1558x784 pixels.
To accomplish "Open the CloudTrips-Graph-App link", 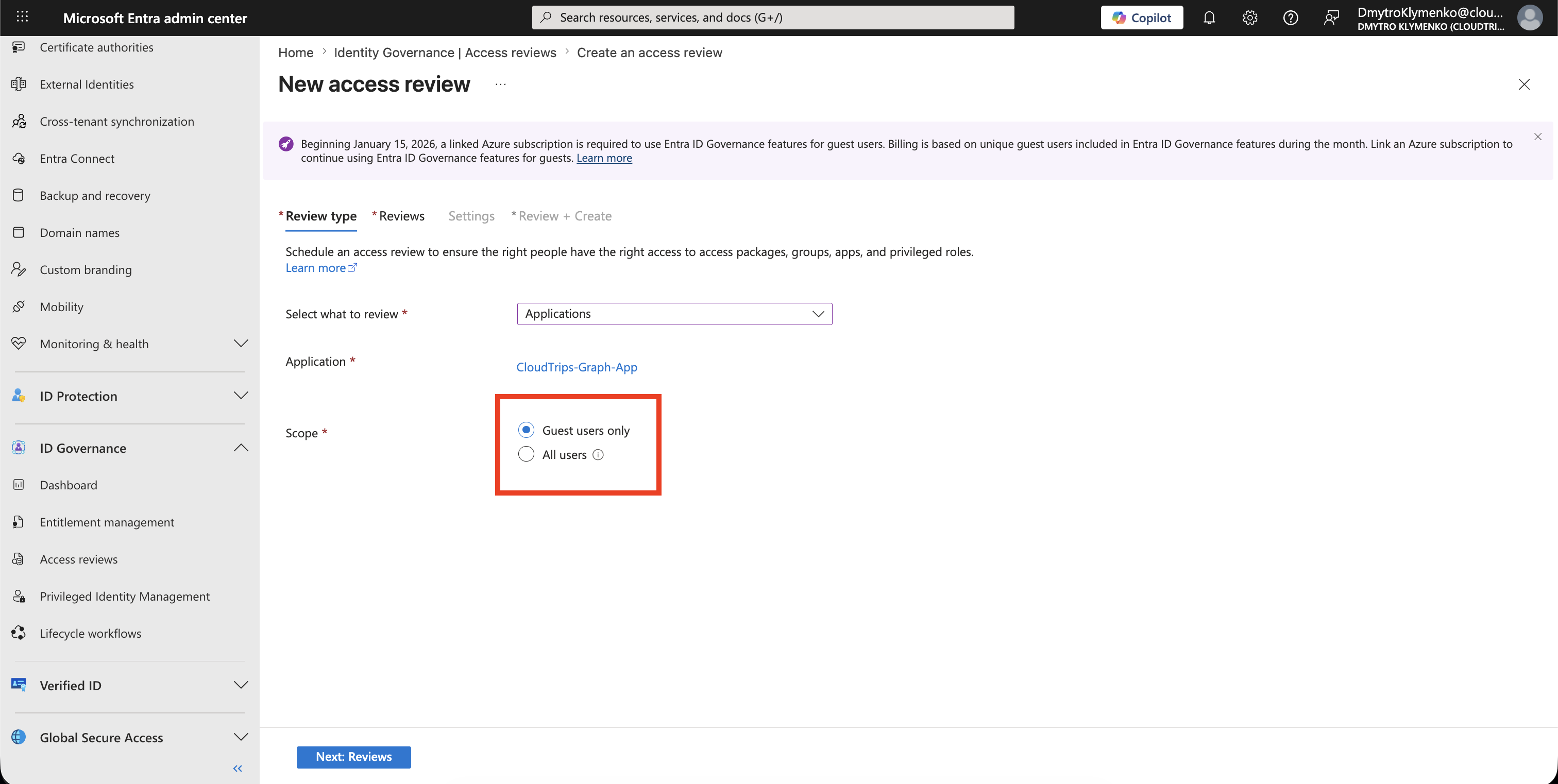I will click(x=577, y=367).
